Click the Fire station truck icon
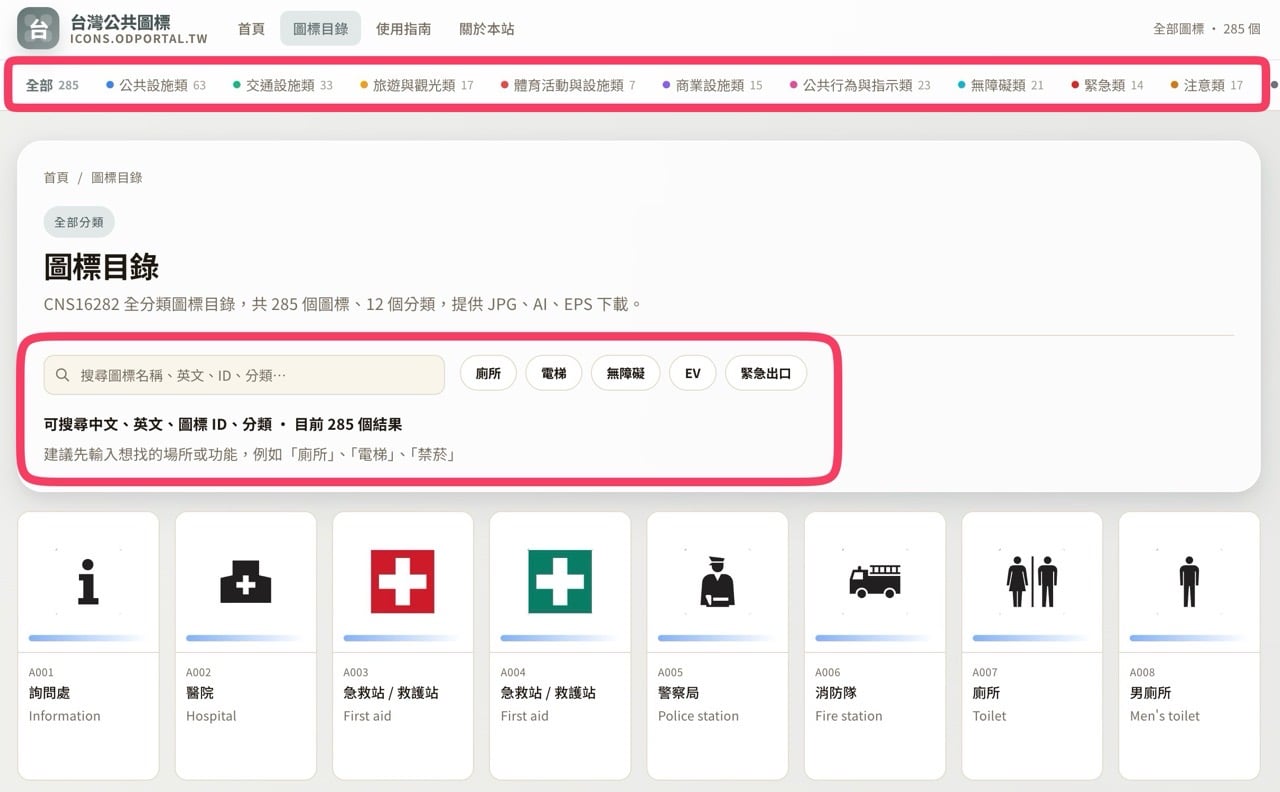This screenshot has width=1280, height=792. pos(874,581)
